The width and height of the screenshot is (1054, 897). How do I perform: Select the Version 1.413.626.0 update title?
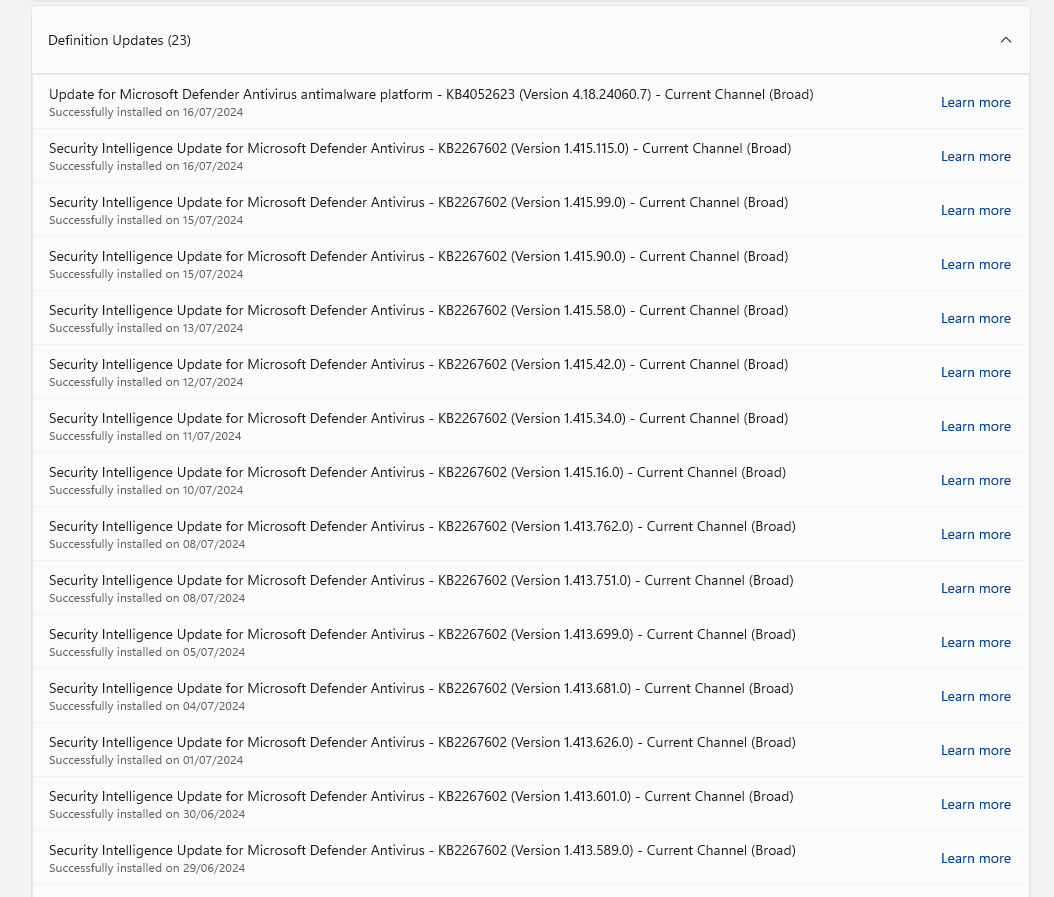point(422,742)
